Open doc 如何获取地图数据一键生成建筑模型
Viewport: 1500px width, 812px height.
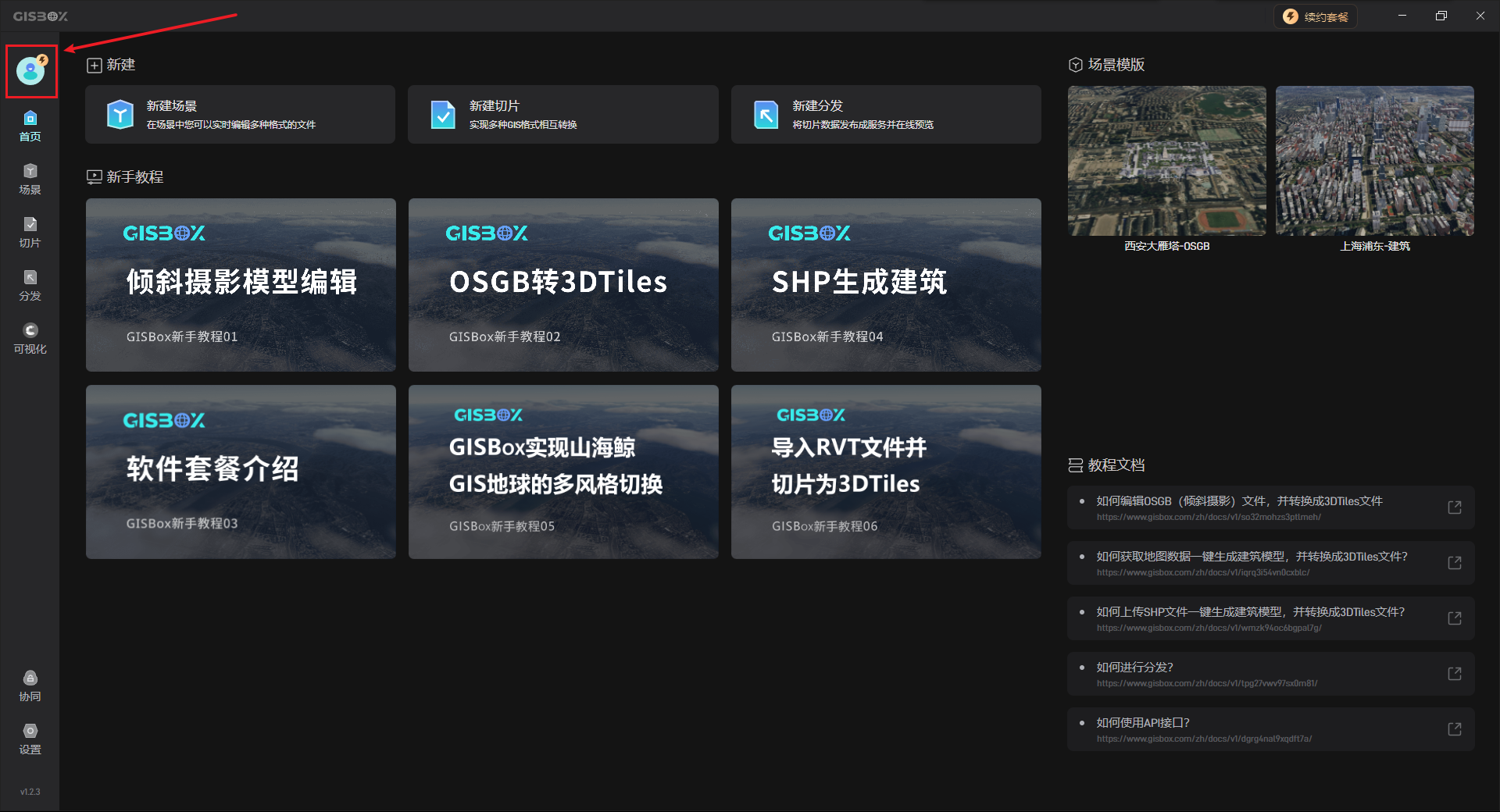coord(1271,563)
